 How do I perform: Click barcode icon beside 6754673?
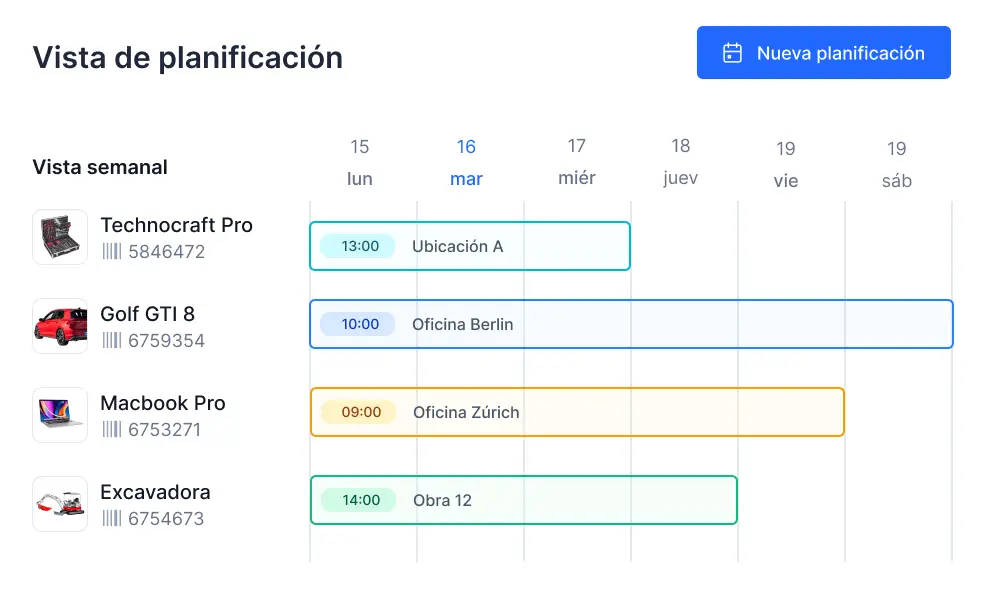click(111, 519)
